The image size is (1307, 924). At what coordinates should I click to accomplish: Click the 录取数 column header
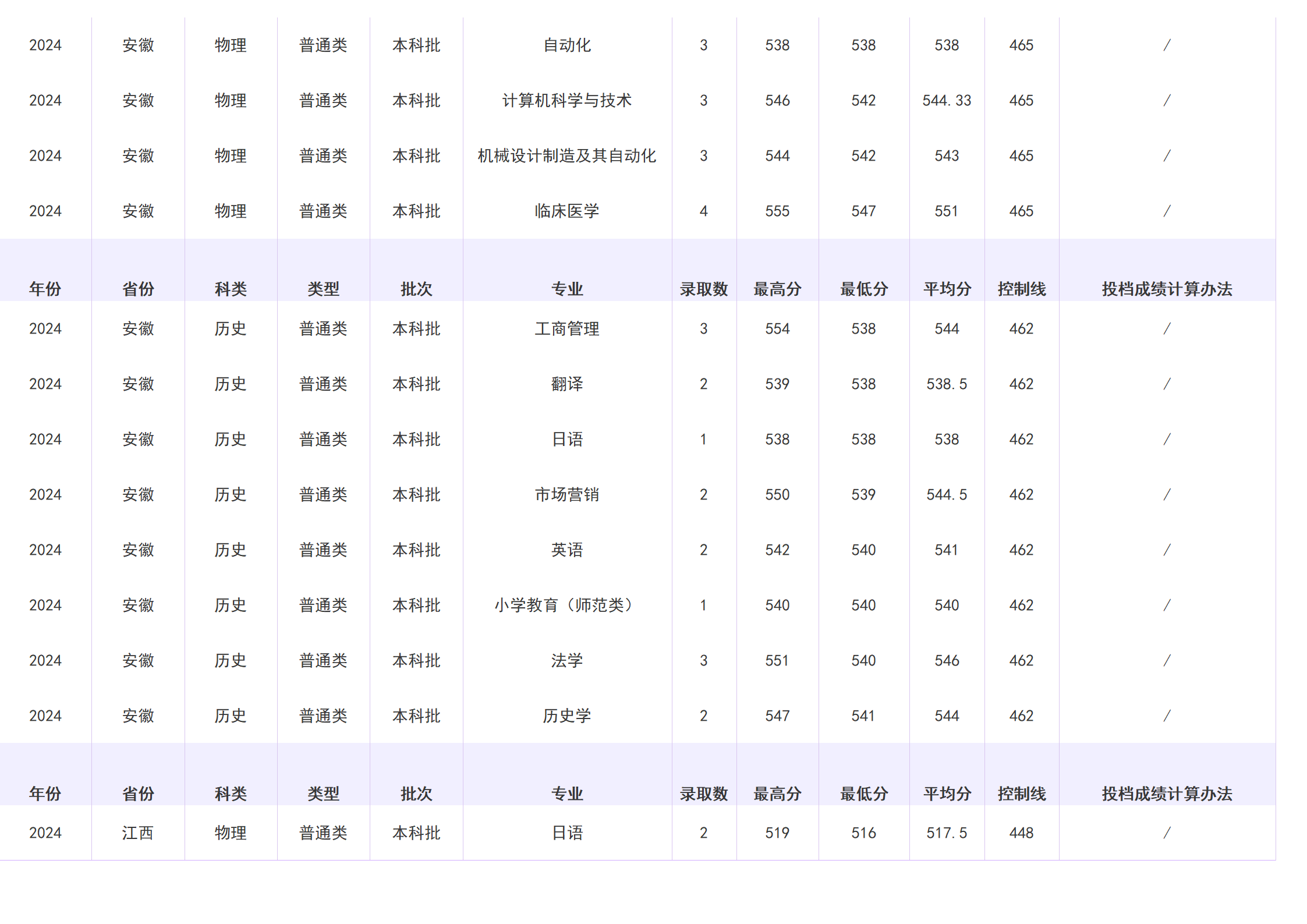[703, 286]
